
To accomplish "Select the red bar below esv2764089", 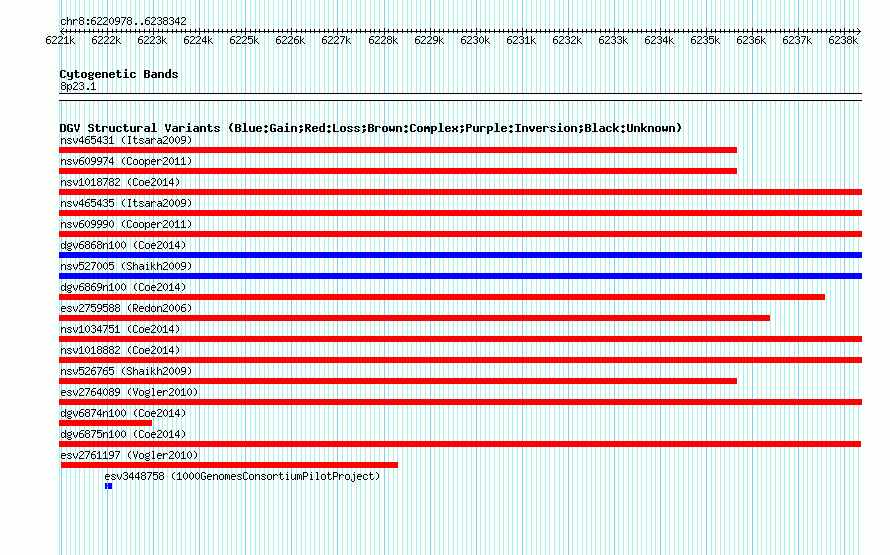I will click(460, 402).
